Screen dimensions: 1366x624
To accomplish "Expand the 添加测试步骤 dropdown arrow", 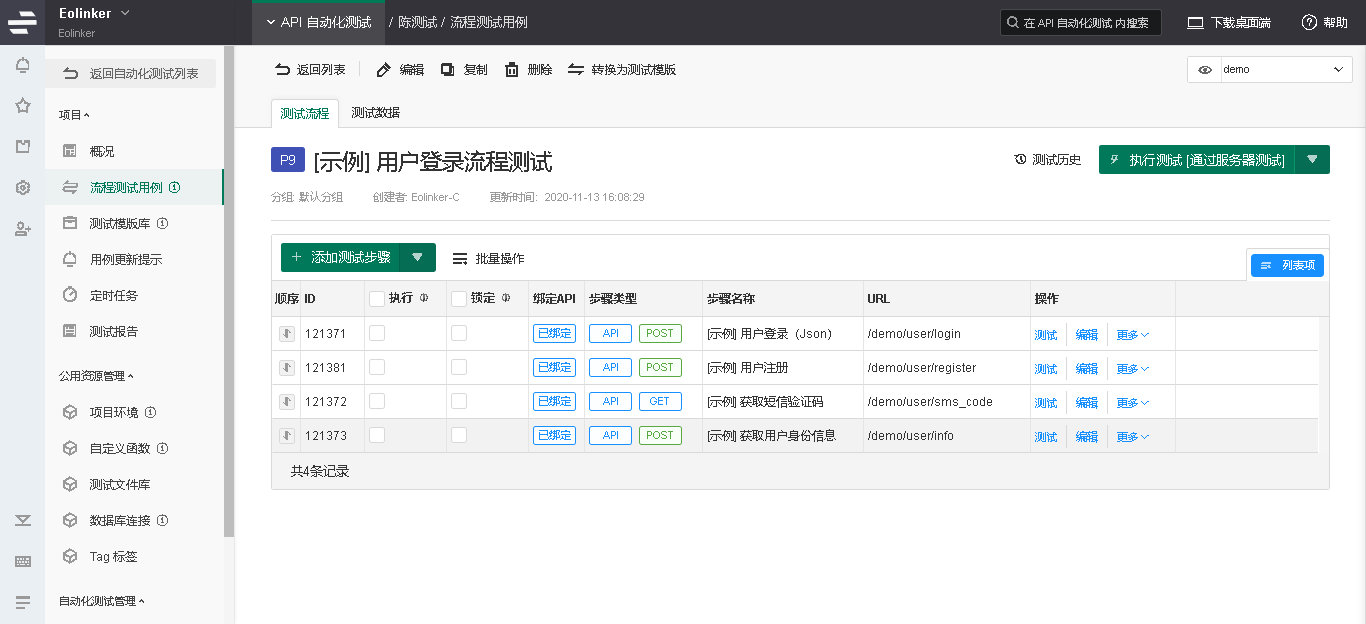I will [x=418, y=258].
